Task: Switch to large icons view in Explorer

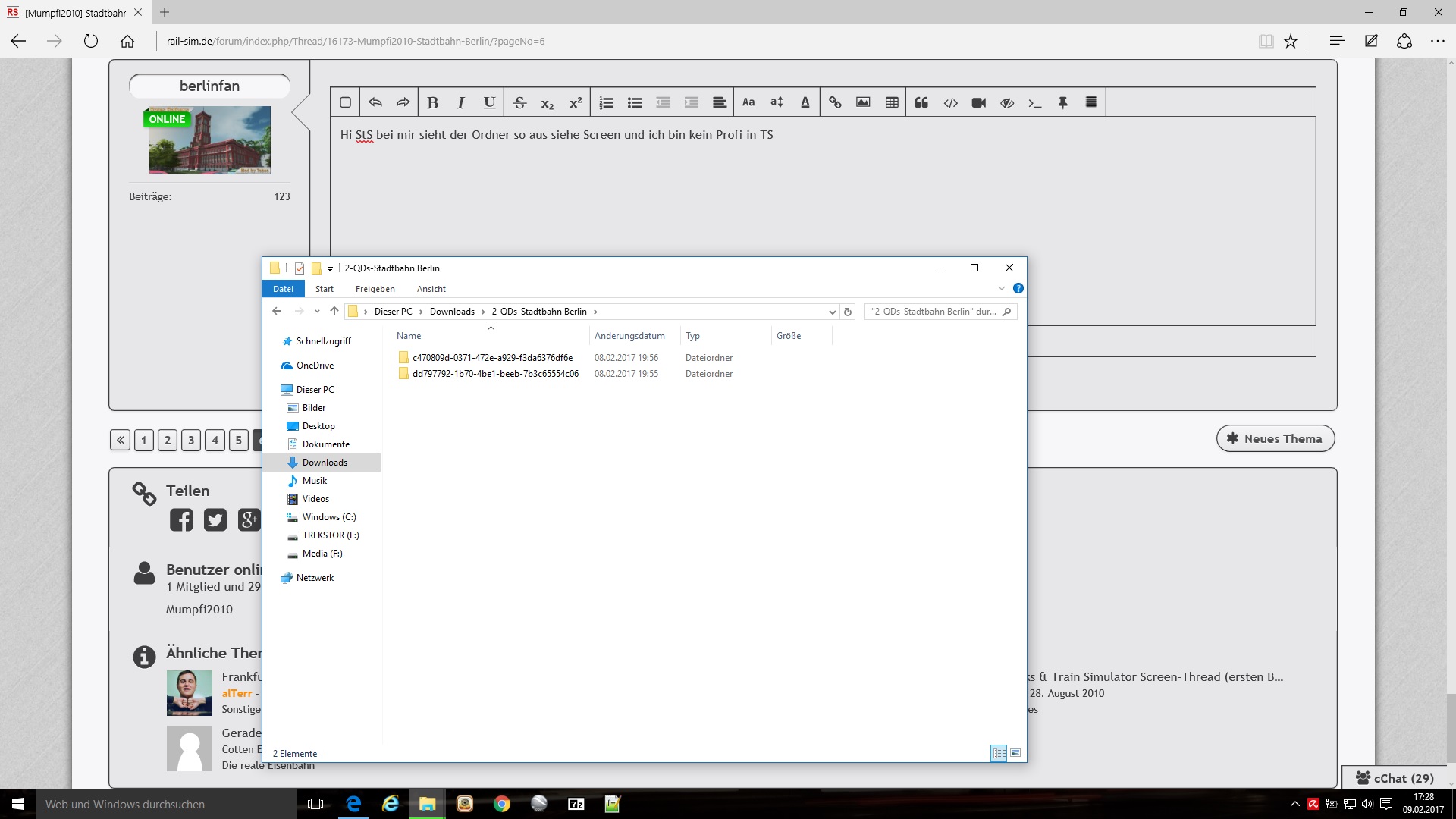Action: 1015,753
